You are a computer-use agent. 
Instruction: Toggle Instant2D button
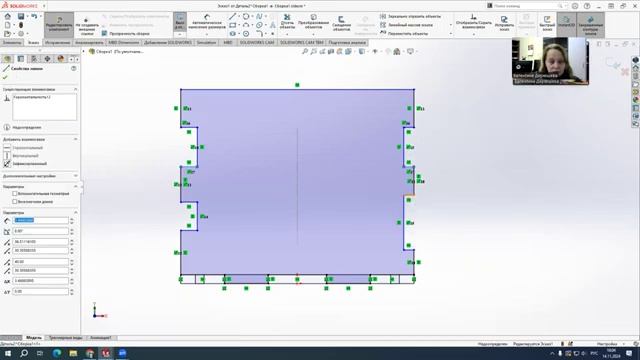pos(567,24)
